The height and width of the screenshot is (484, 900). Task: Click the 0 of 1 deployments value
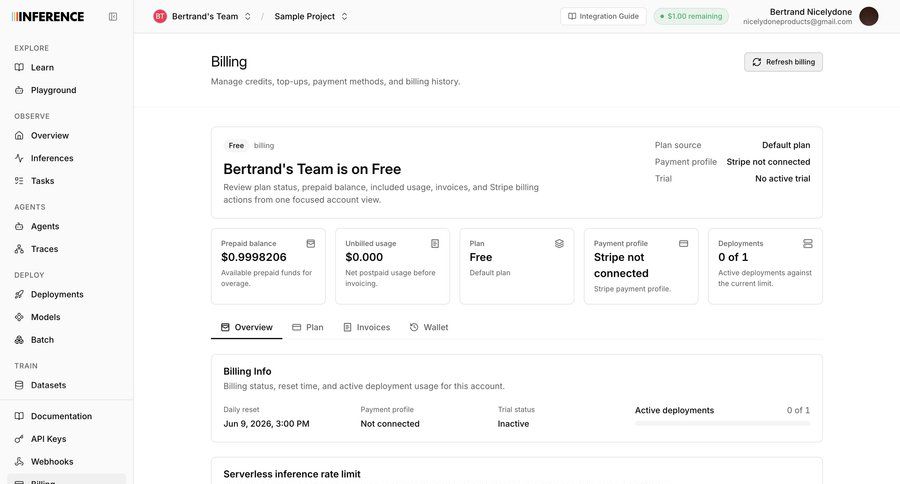733,257
